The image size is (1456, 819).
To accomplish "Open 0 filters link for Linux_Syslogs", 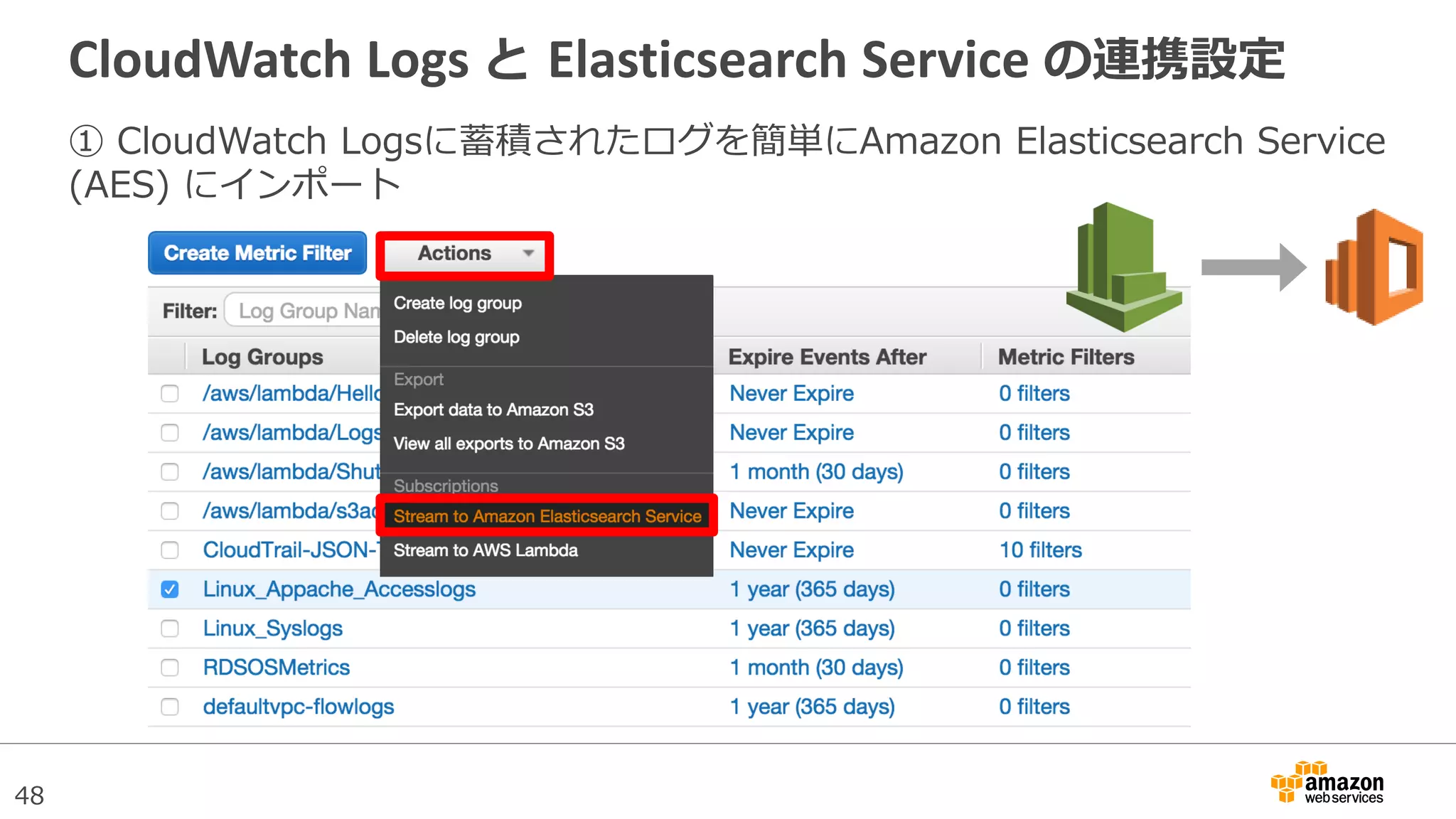I will (x=1034, y=628).
